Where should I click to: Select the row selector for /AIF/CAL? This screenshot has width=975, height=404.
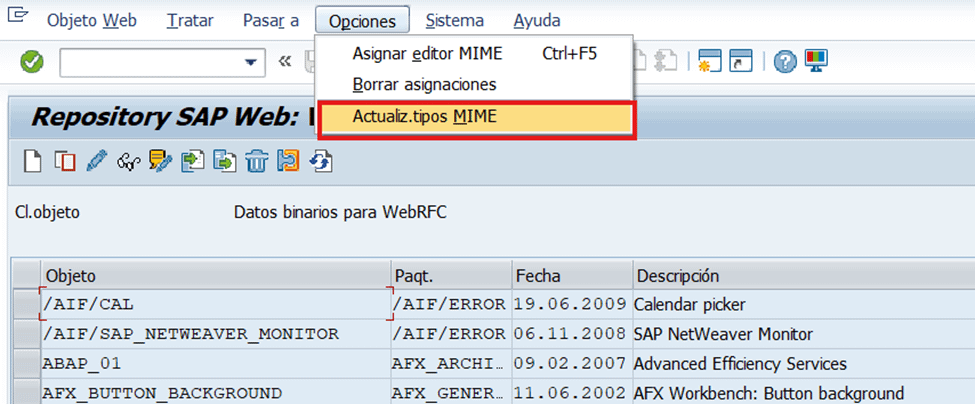[x=26, y=305]
